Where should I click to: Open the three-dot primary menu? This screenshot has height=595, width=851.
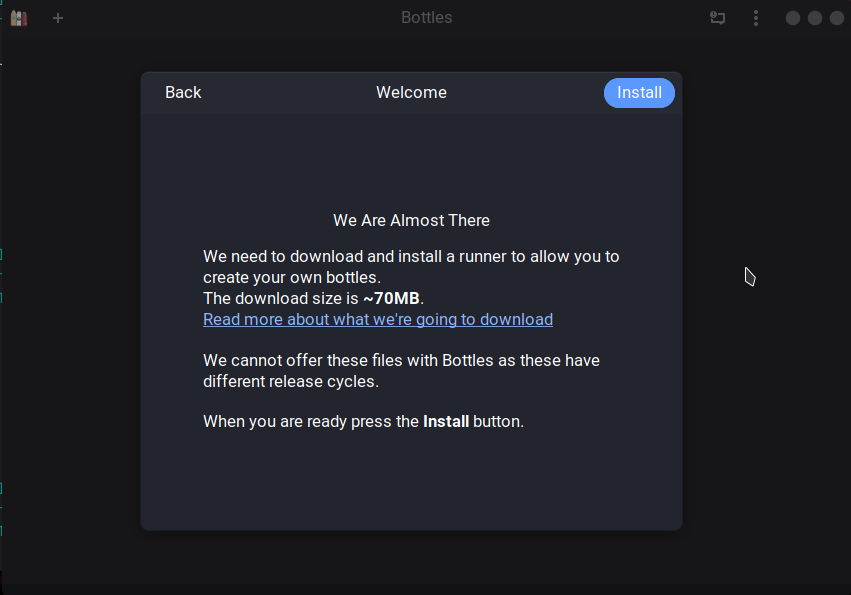(755, 17)
